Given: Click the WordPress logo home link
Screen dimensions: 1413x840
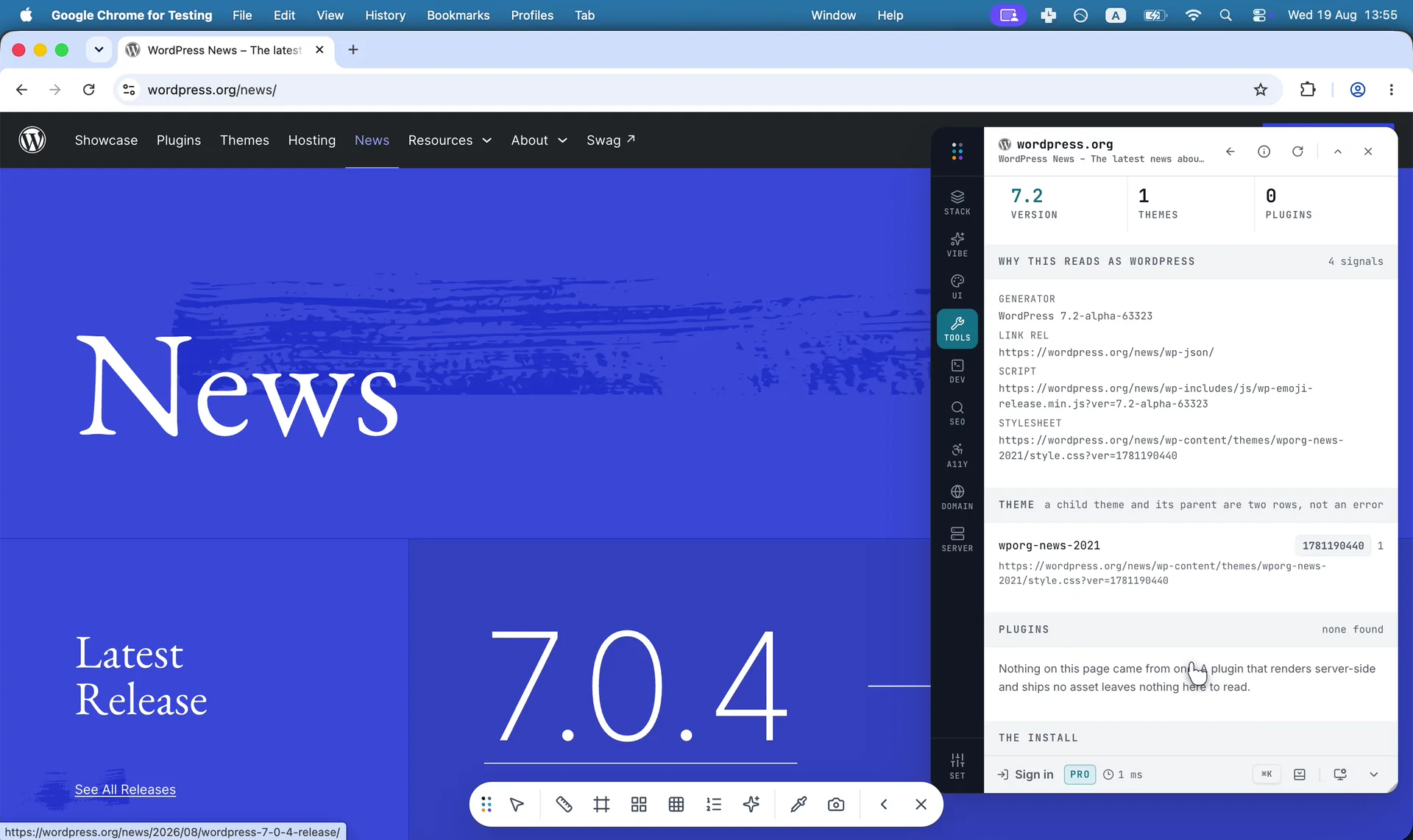Looking at the screenshot, I should (x=32, y=140).
